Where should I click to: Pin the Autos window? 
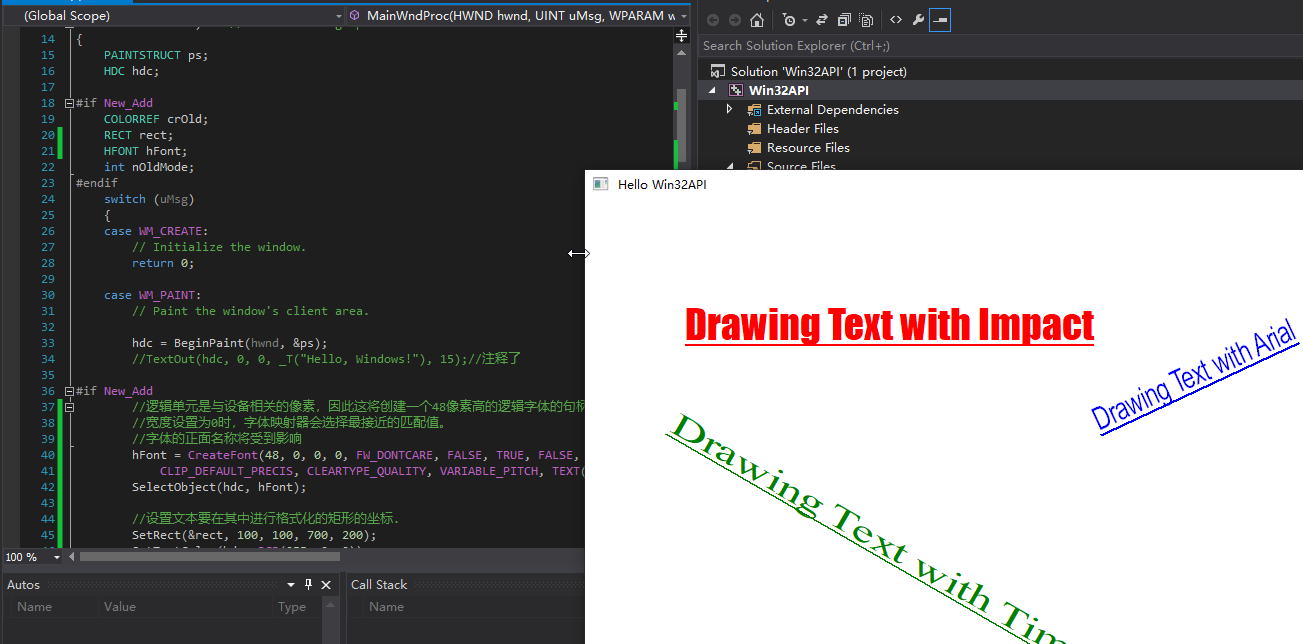tap(310, 584)
